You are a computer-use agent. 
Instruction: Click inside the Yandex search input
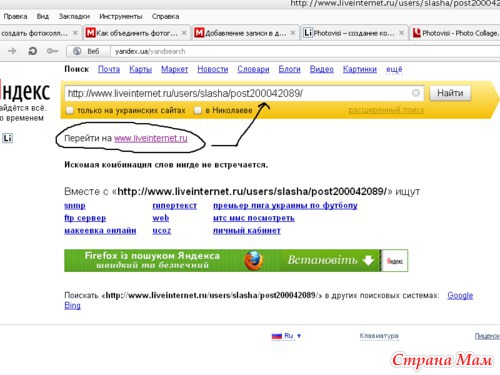coord(238,93)
